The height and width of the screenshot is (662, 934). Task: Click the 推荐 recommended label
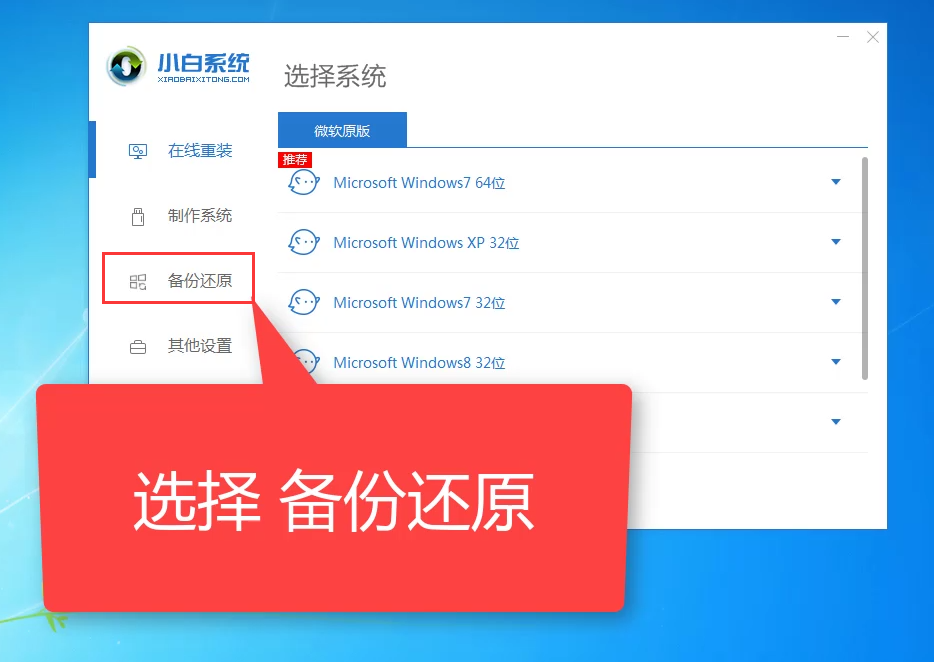(x=295, y=160)
